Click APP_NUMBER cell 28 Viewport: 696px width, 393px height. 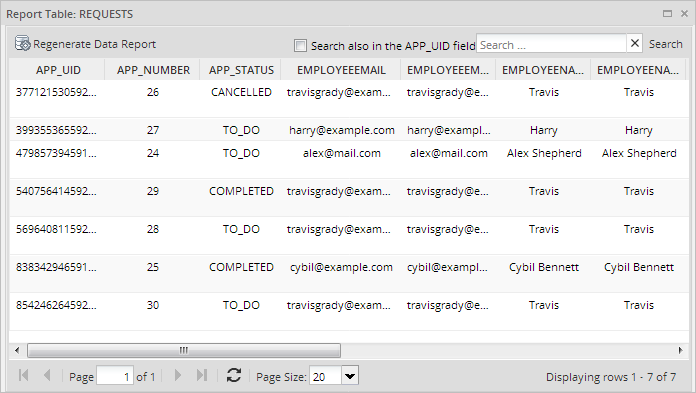153,229
